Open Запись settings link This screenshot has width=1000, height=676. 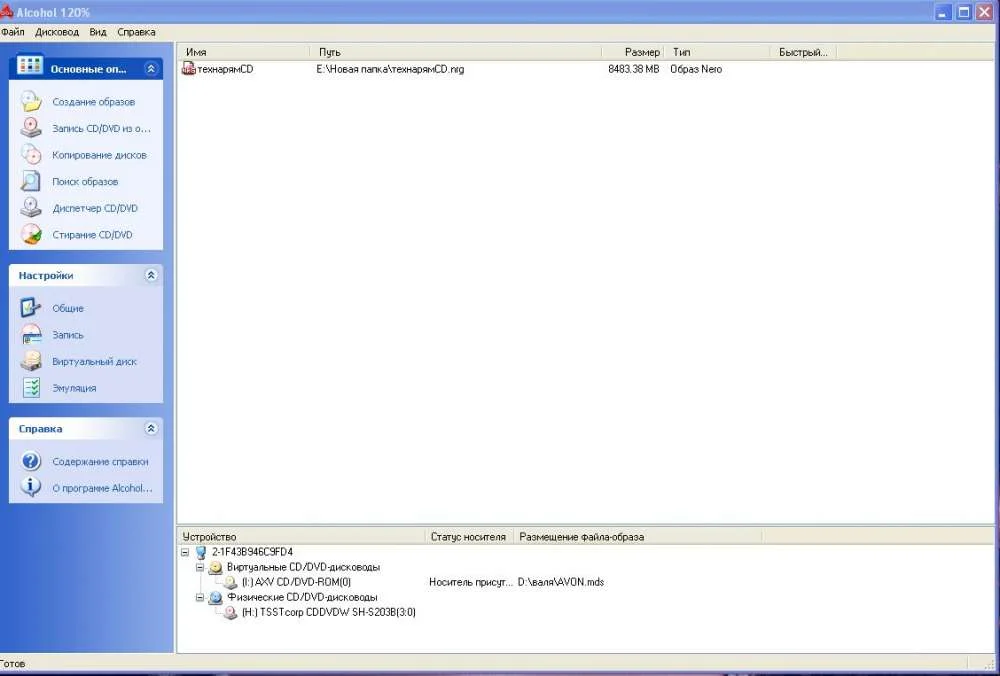[68, 335]
